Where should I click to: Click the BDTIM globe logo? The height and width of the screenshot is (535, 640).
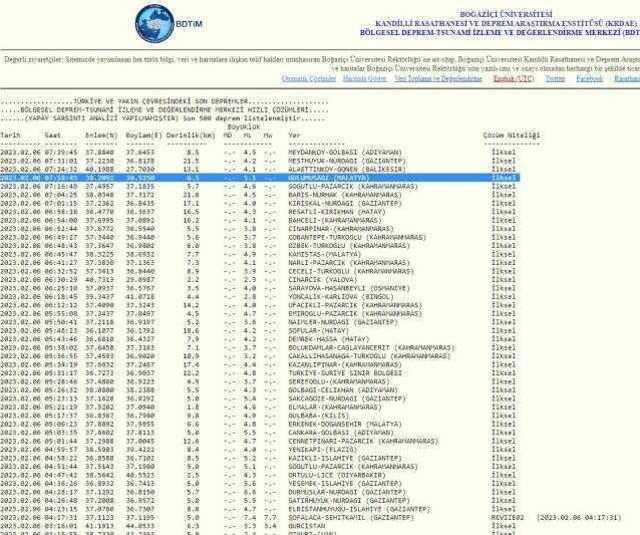(155, 24)
